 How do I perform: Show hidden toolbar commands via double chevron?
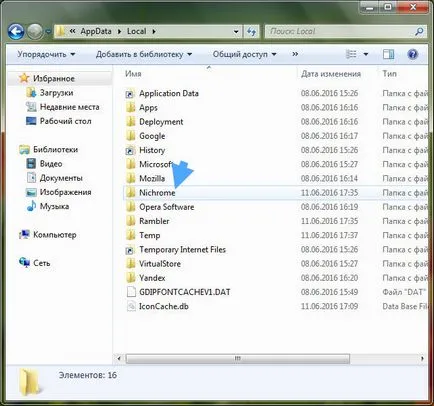coord(295,54)
